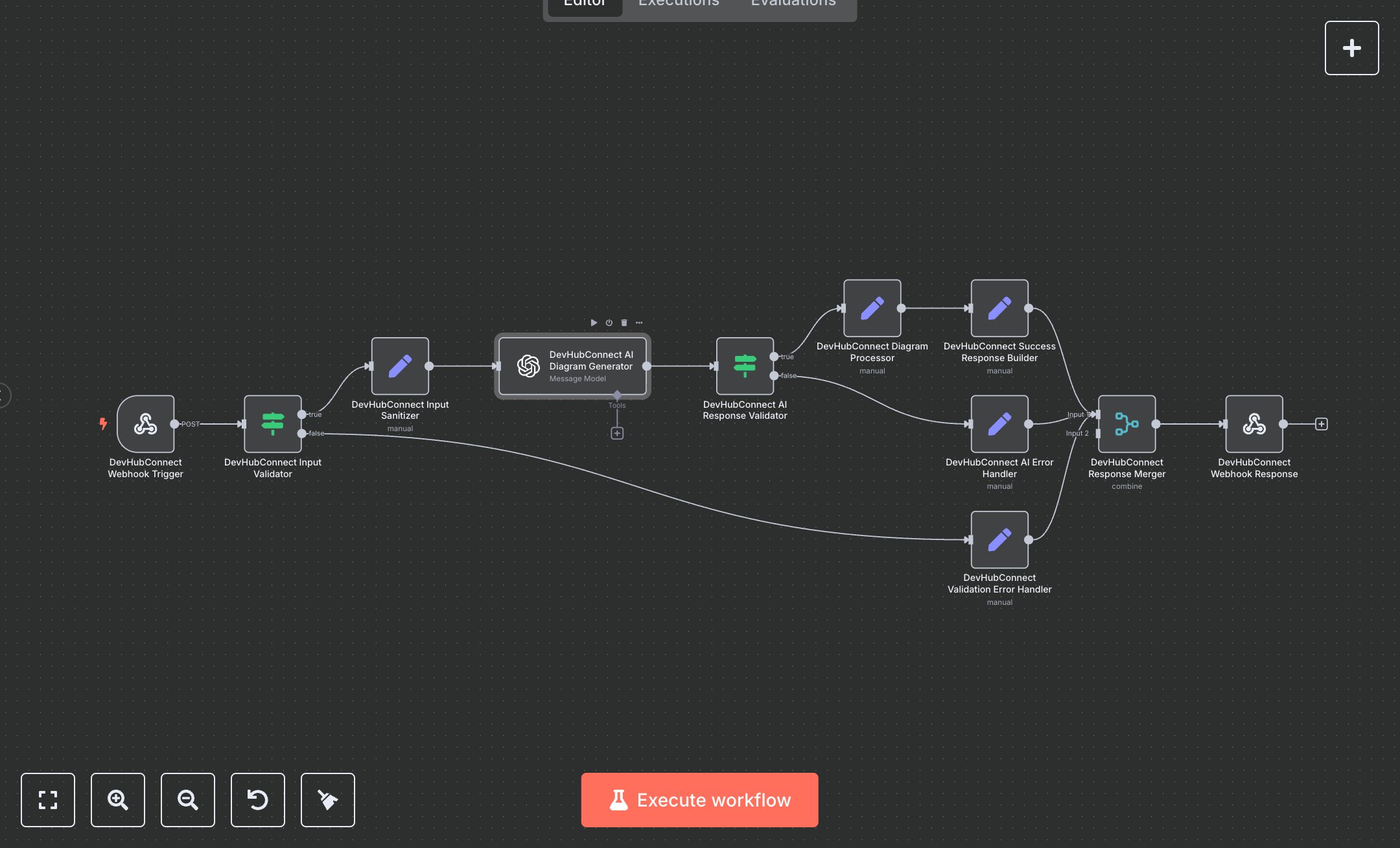Click the reset zoom arrow icon
The height and width of the screenshot is (848, 1400).
[x=257, y=800]
